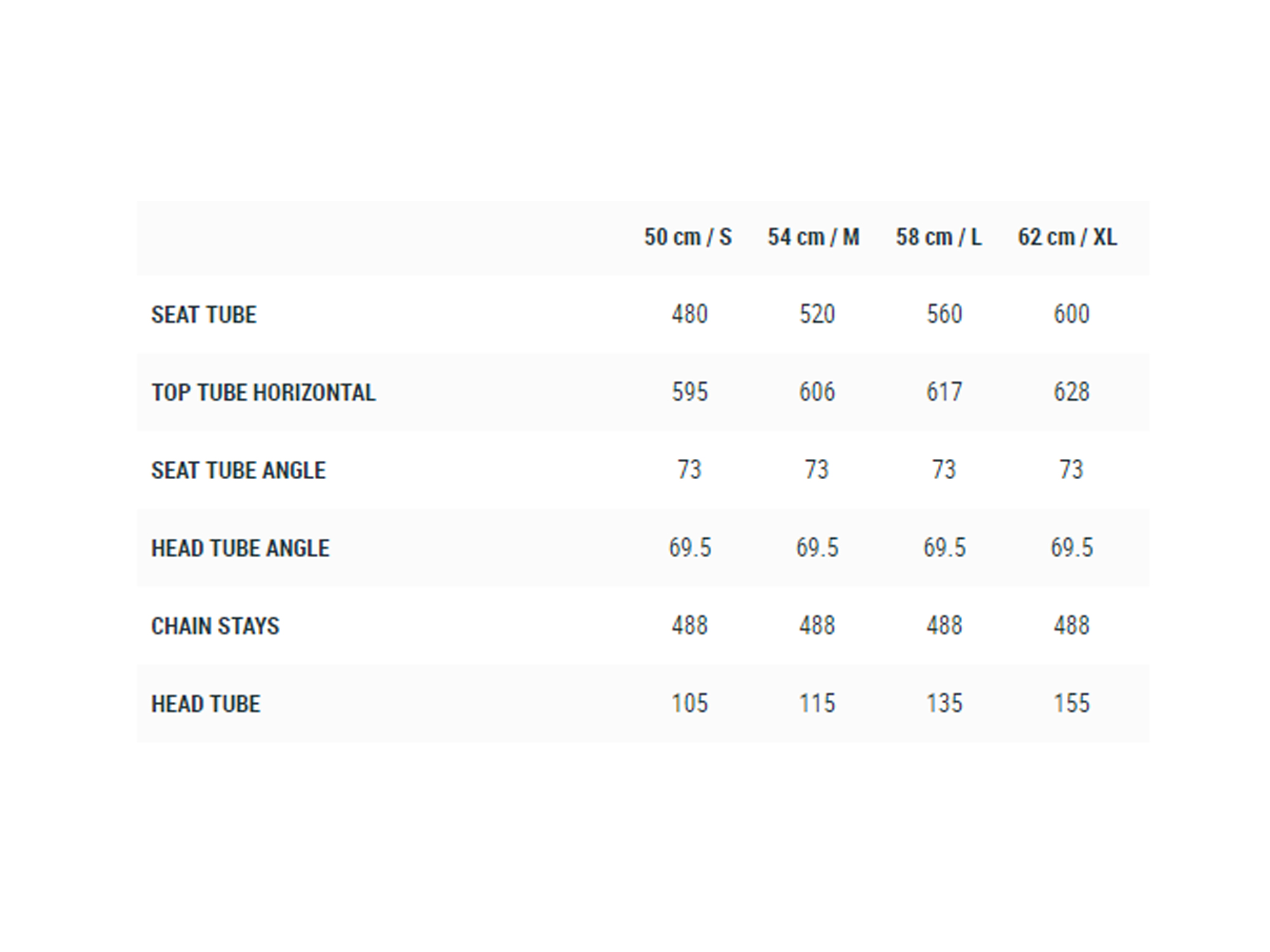Select top tube value 595
The image size is (1270, 952).
point(690,392)
